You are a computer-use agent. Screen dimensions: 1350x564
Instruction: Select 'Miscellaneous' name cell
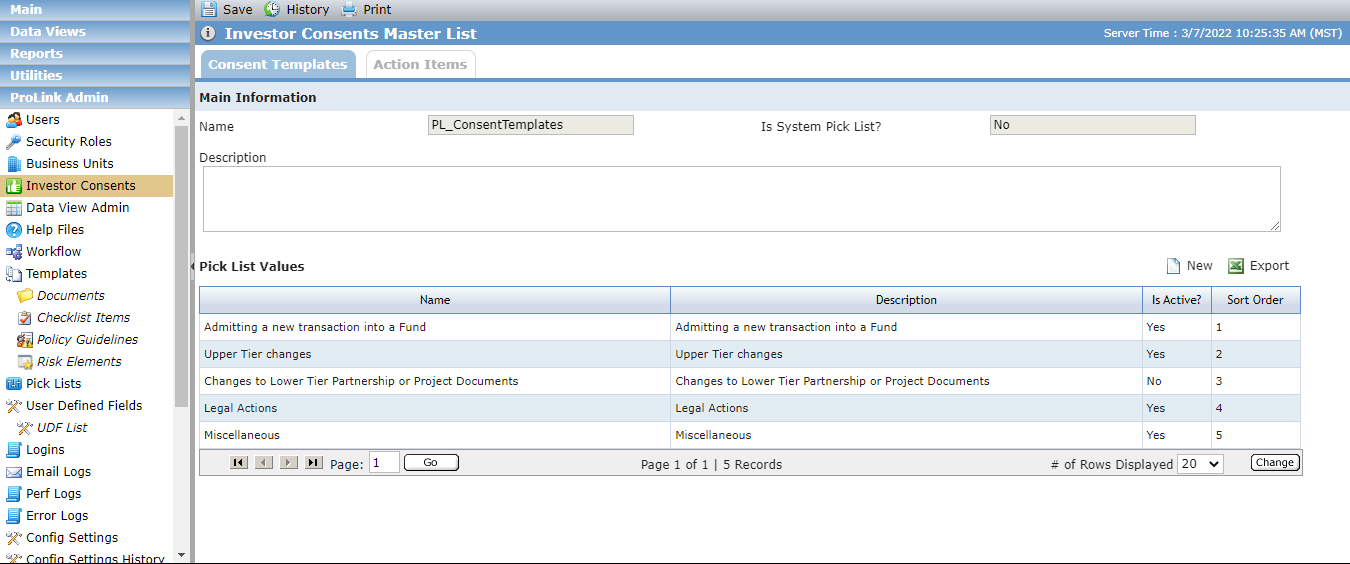coord(435,435)
